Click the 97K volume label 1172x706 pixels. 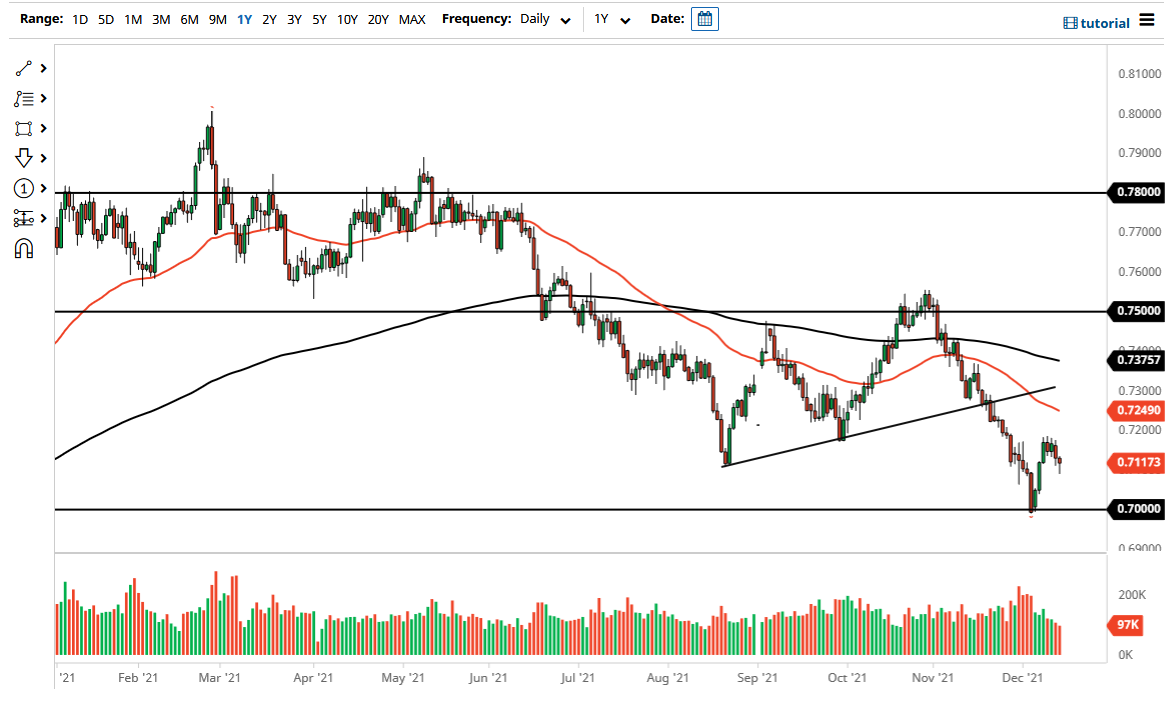pyautogui.click(x=1125, y=626)
